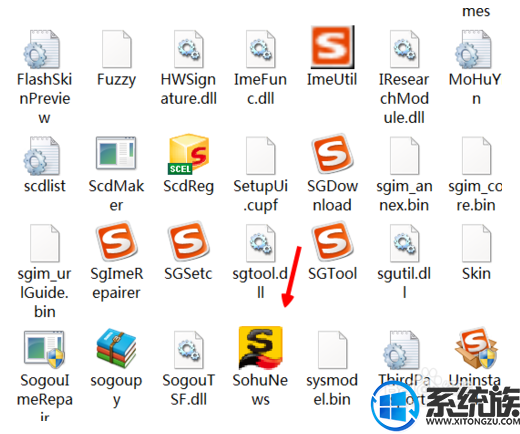The height and width of the screenshot is (434, 520).
Task: Click the 'sysmodel.bin' file name
Action: click(332, 390)
